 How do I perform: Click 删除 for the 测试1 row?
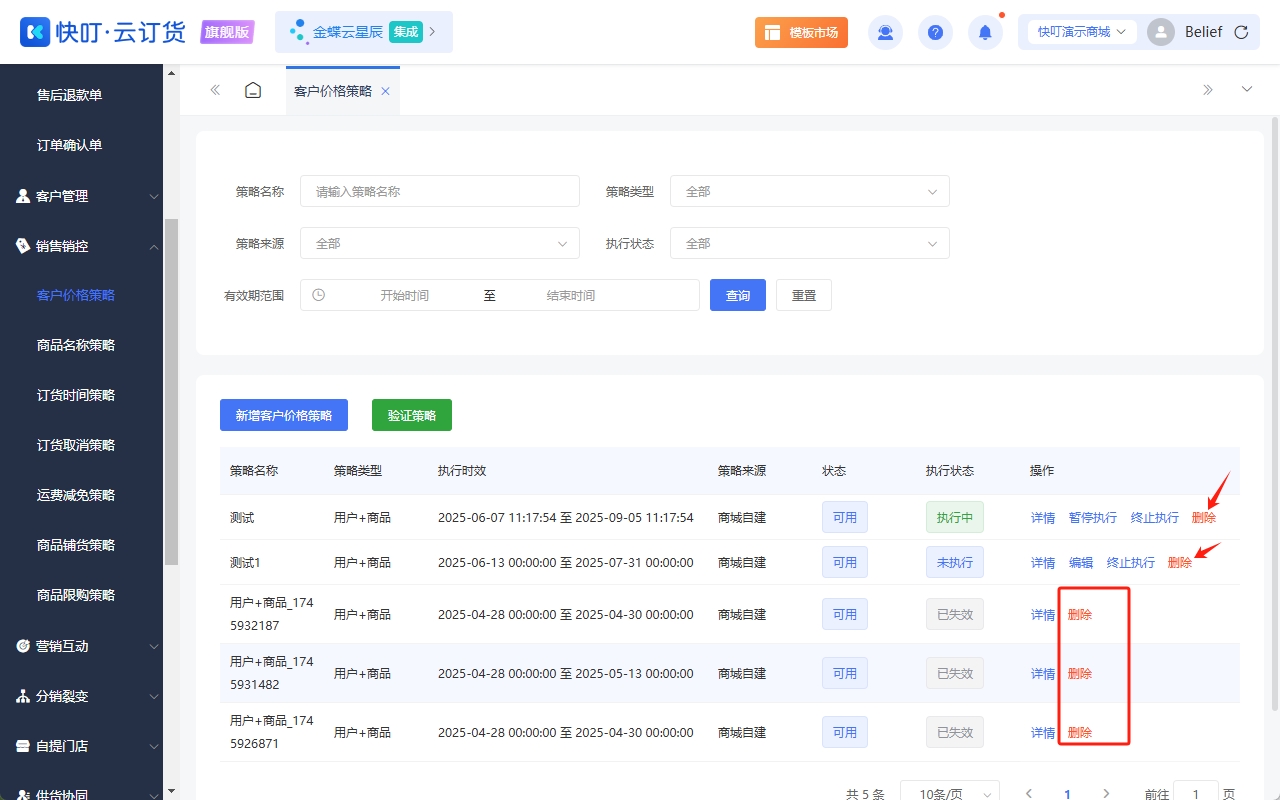(x=1180, y=563)
